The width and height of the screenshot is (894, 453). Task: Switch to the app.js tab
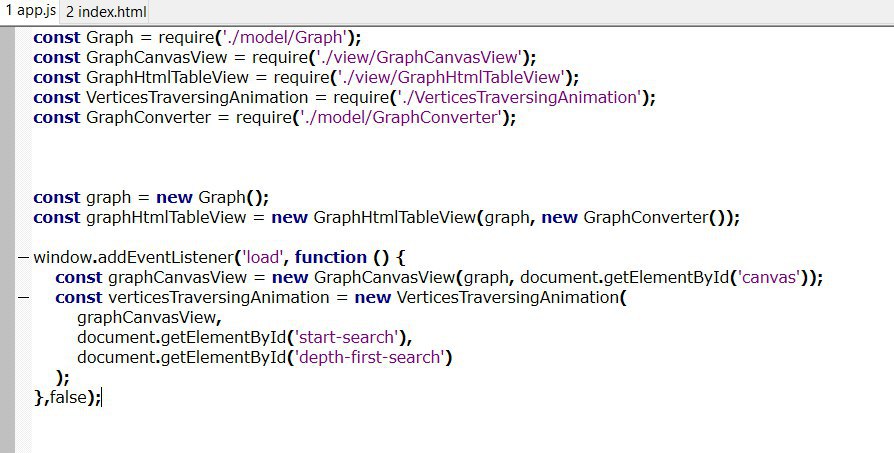click(x=30, y=11)
